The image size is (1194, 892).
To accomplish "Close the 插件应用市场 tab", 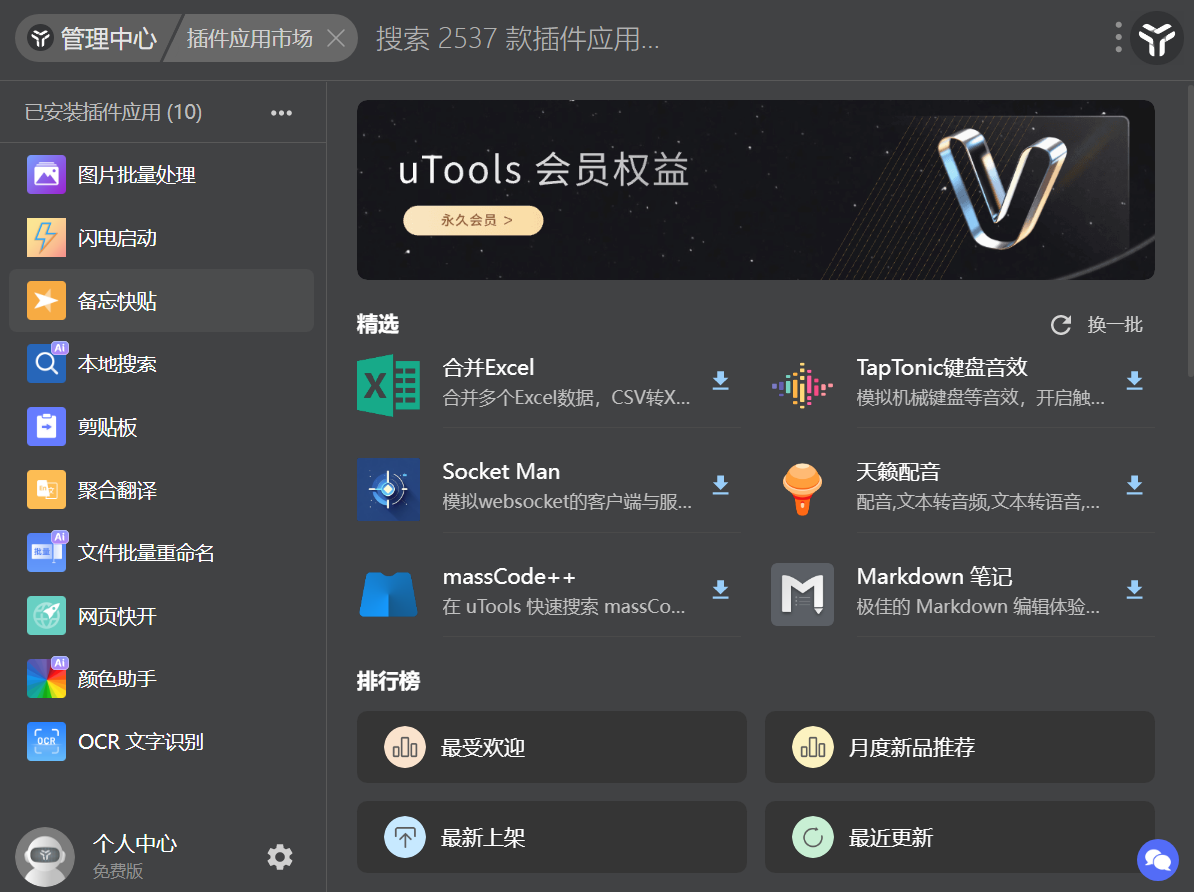I will coord(336,38).
